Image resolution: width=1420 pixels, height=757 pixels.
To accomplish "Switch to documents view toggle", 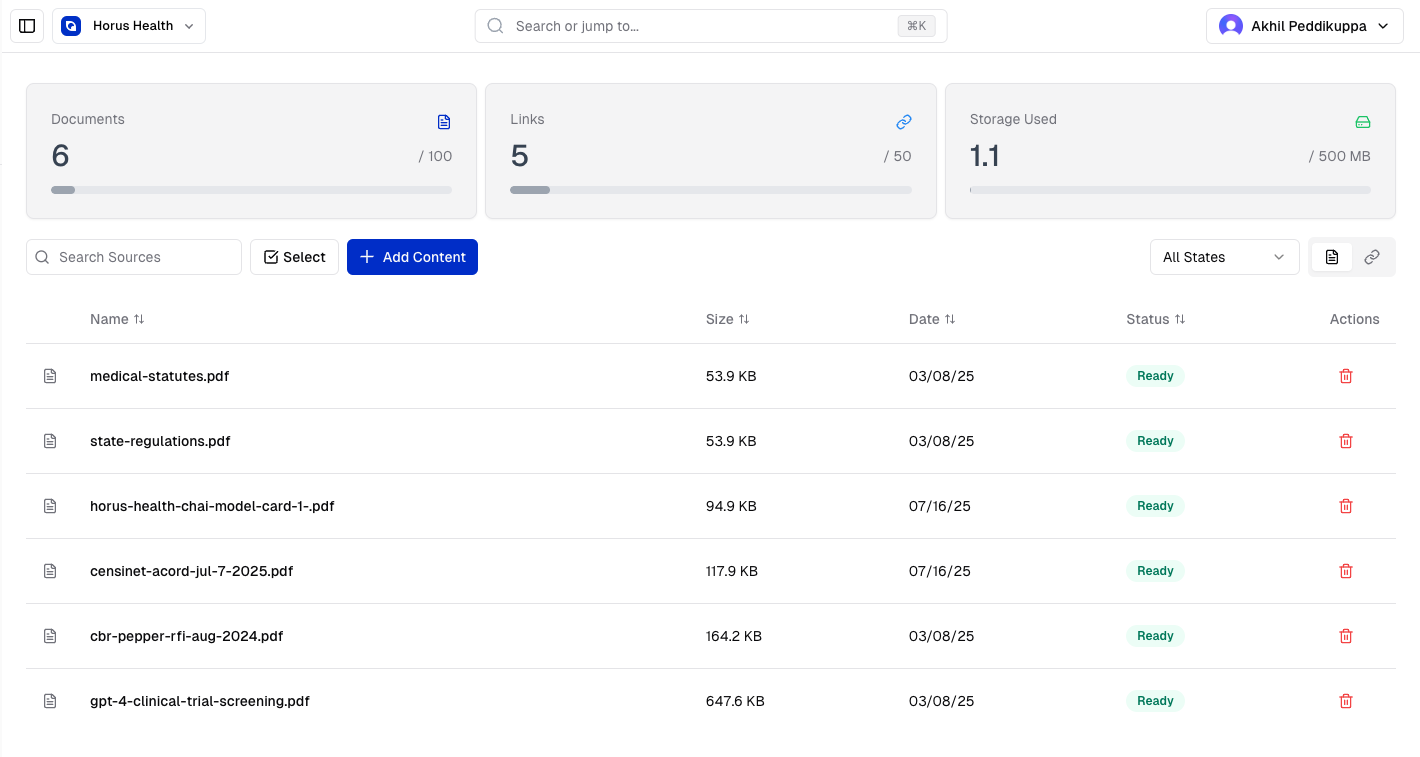I will coord(1331,257).
